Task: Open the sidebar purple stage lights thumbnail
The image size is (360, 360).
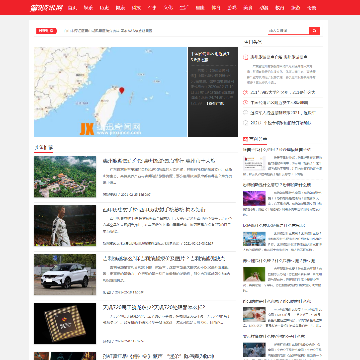Action: tap(254, 198)
